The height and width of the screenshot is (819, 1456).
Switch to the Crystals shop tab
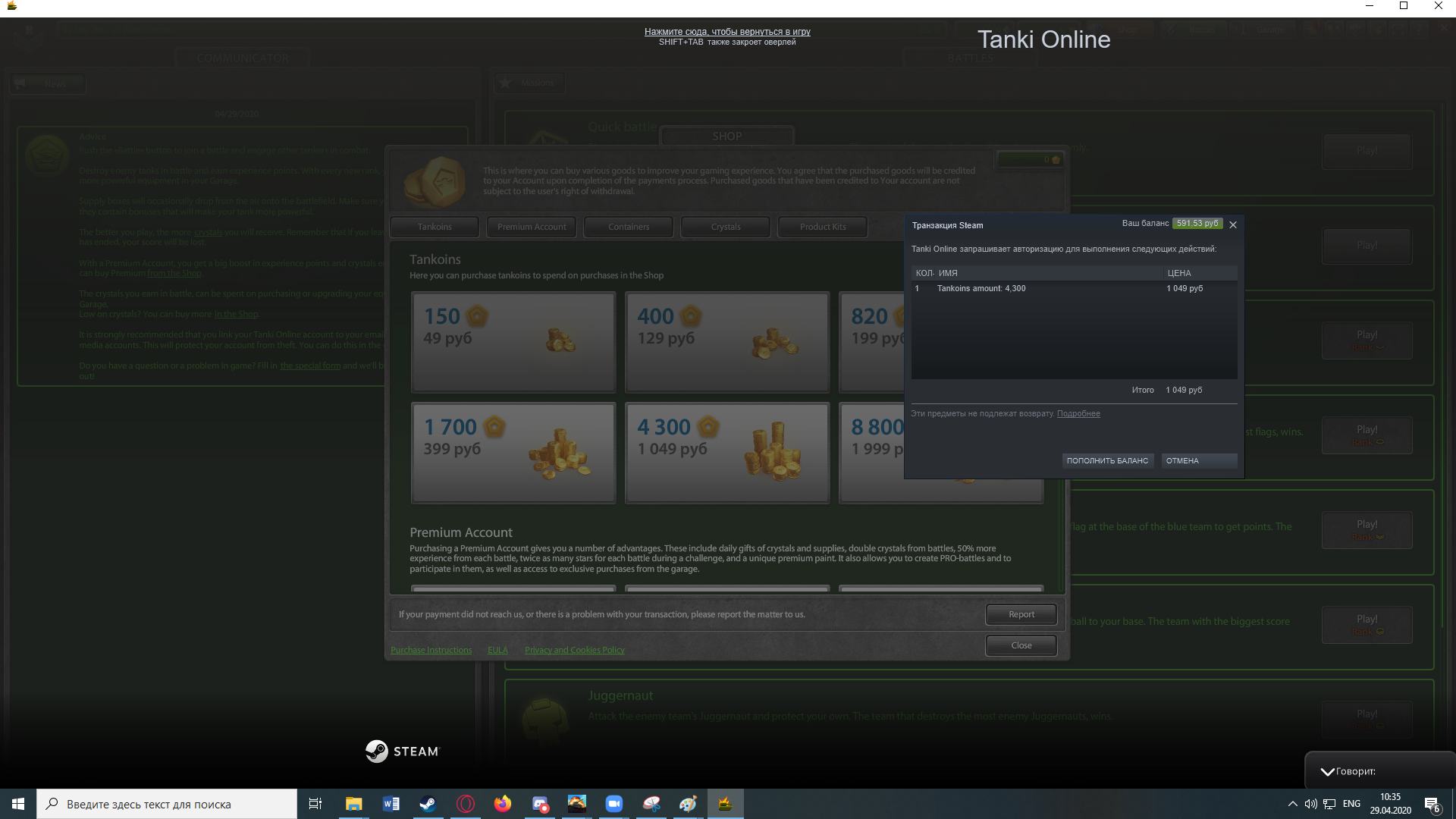[726, 227]
